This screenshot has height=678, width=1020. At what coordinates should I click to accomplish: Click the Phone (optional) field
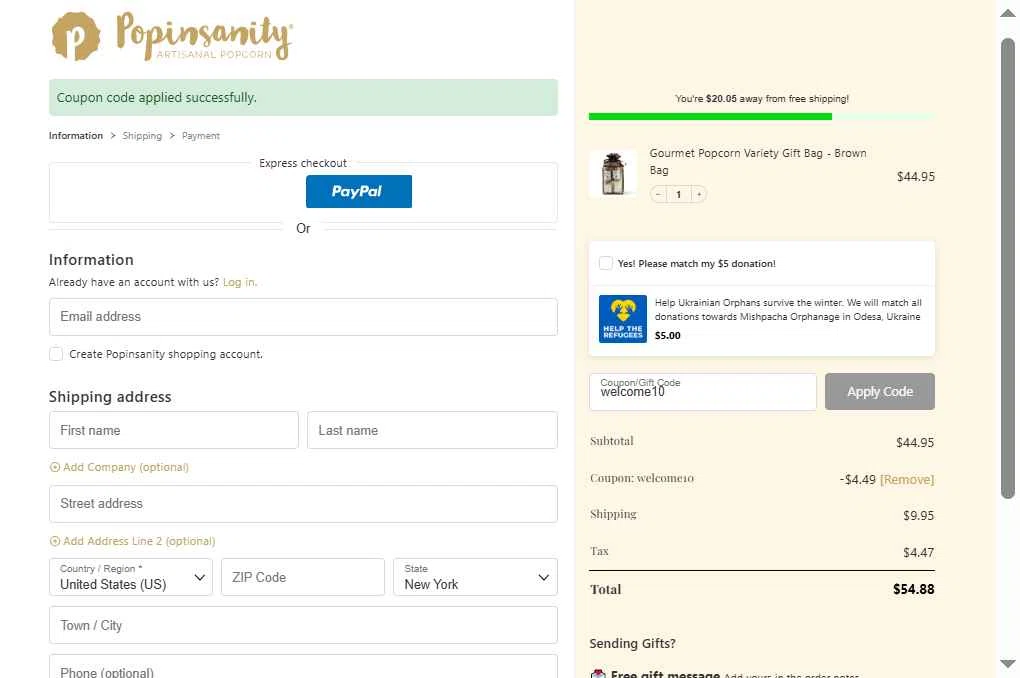tap(303, 667)
